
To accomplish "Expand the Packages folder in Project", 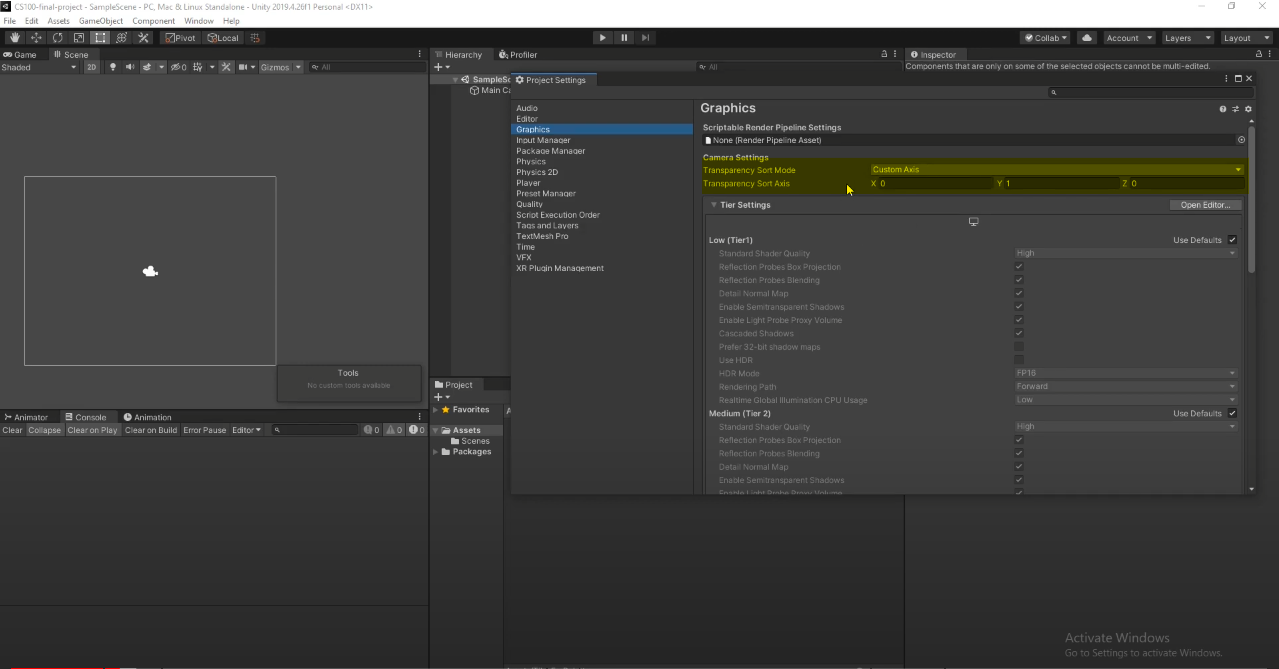I will (x=436, y=452).
